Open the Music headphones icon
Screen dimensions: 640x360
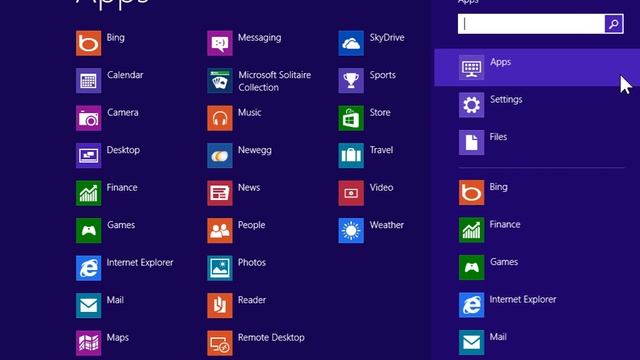(220, 118)
